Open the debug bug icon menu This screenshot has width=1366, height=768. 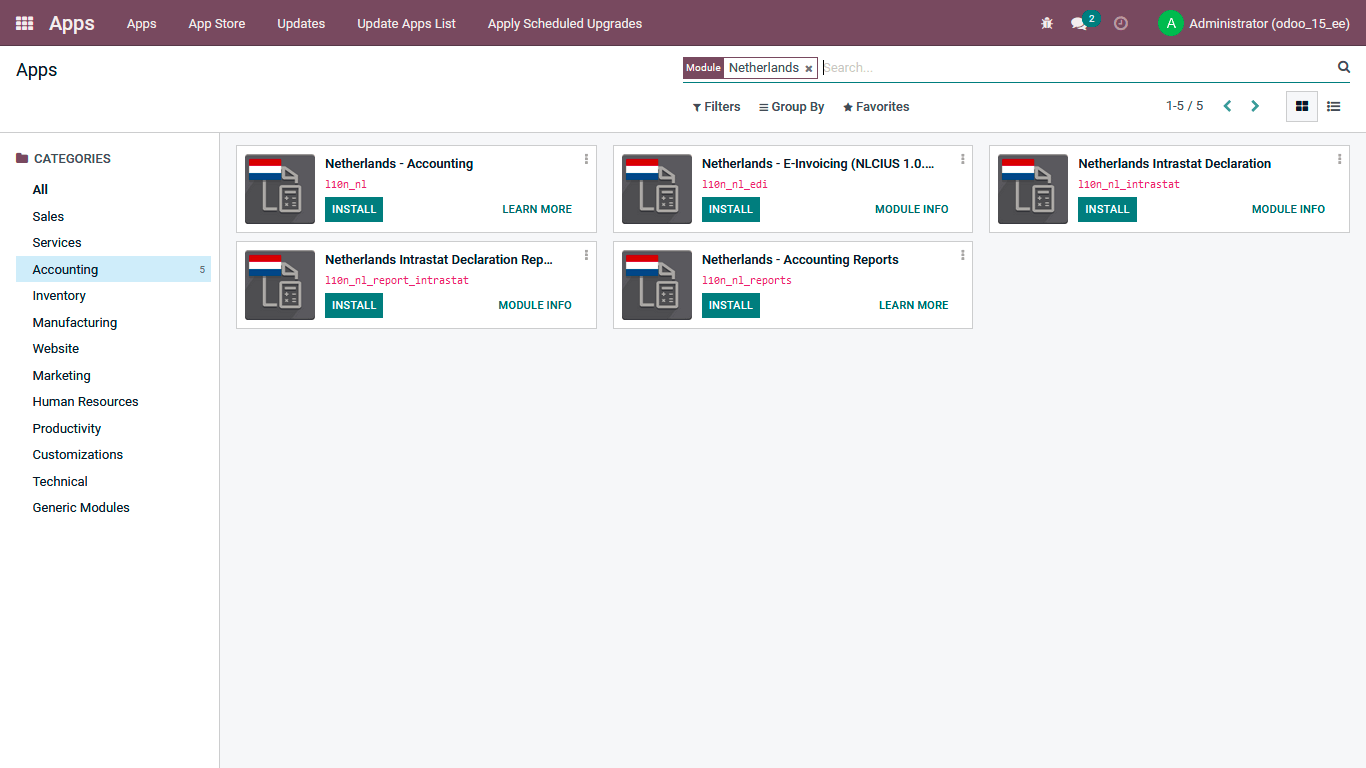1047,23
